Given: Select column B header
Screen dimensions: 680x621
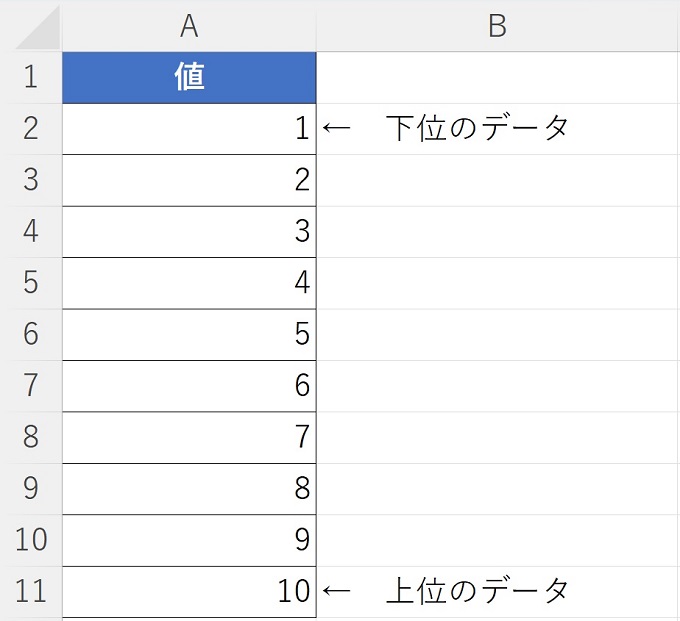Looking at the screenshot, I should tap(497, 27).
